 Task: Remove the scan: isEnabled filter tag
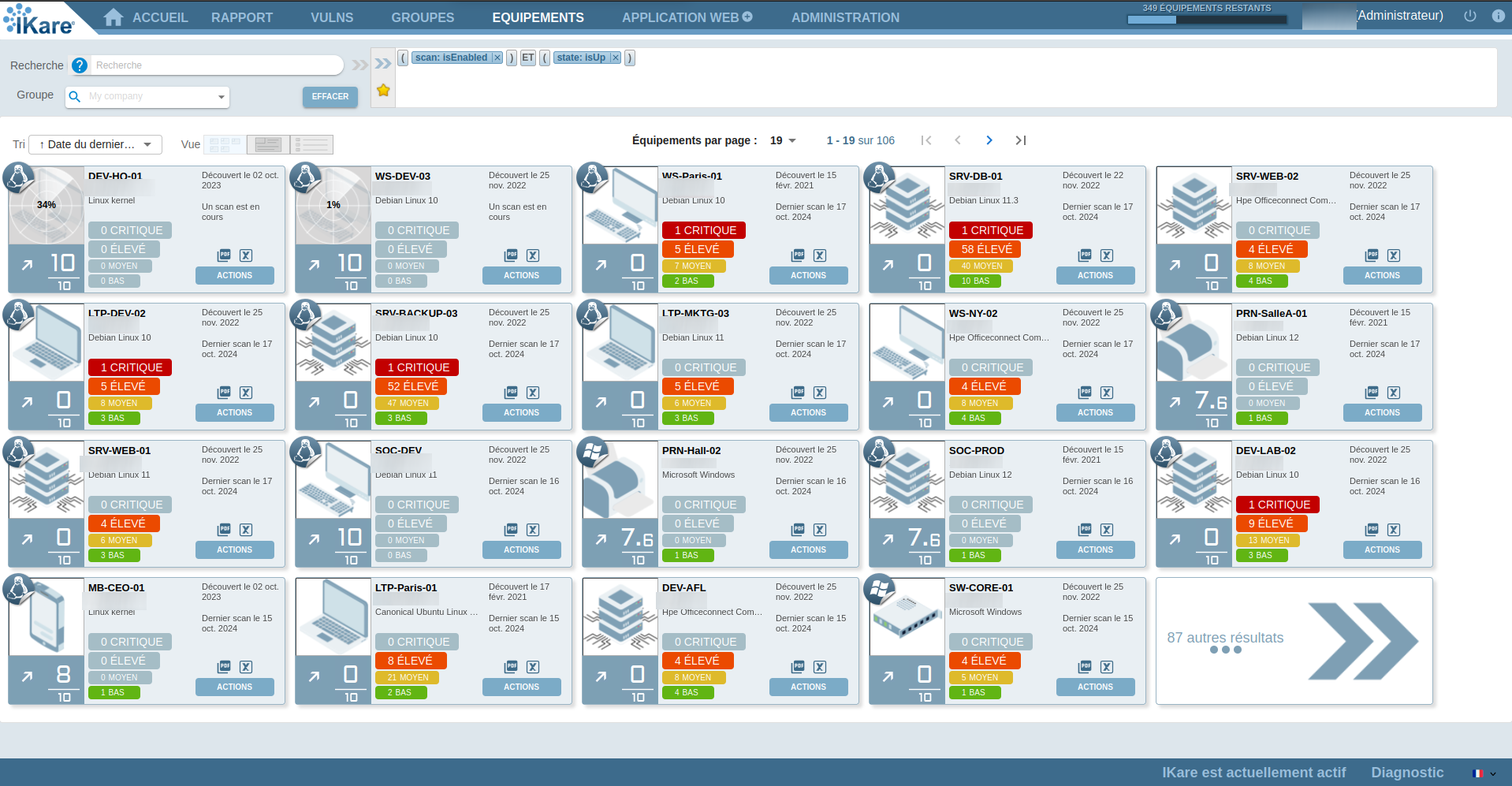point(497,58)
